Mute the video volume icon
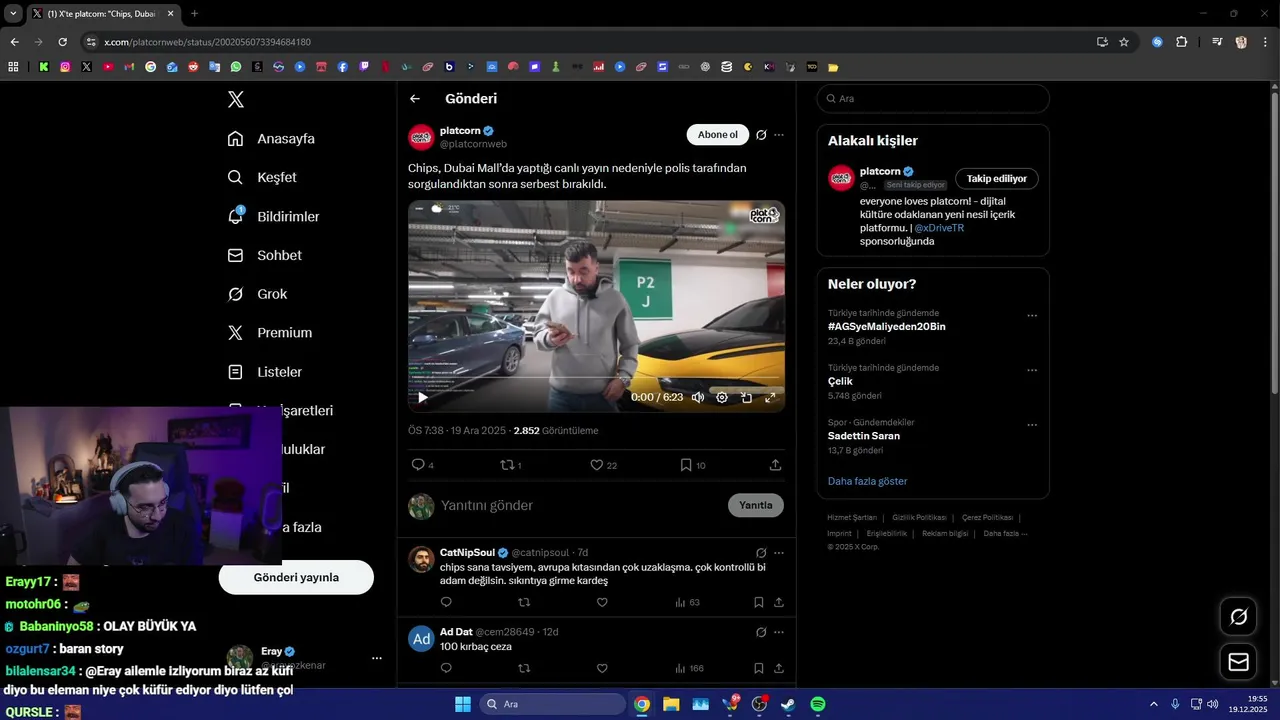The width and height of the screenshot is (1280, 720). [x=698, y=397]
